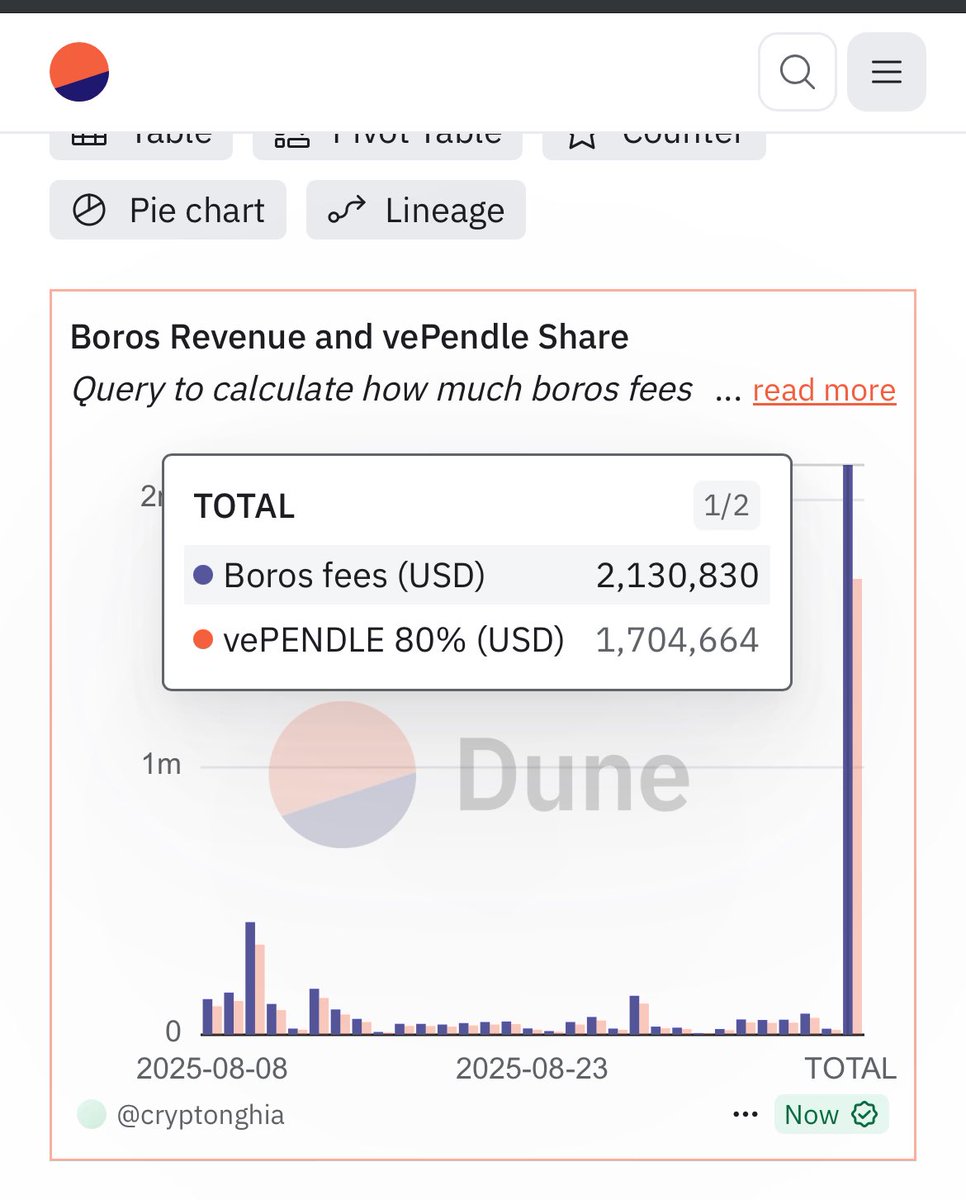
Task: Click the pie chart icon in Pie chart button
Action: pos(89,210)
